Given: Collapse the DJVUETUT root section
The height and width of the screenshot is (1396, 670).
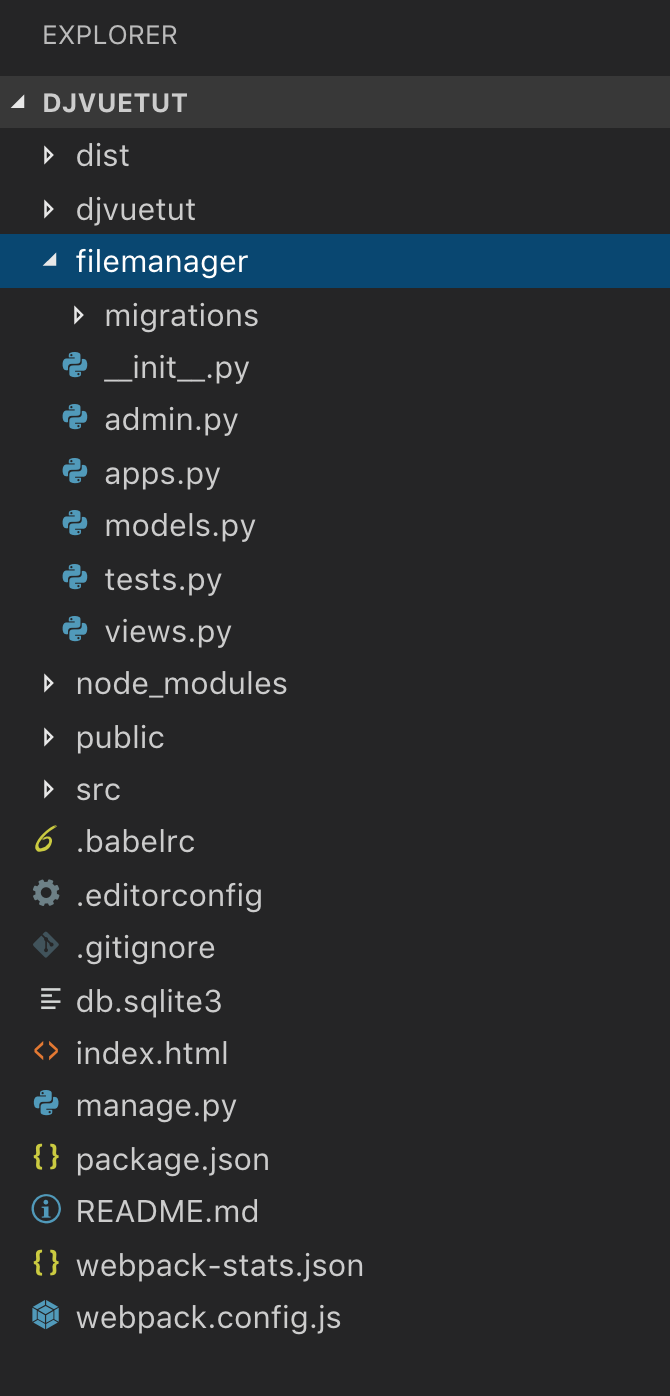Looking at the screenshot, I should pos(20,103).
